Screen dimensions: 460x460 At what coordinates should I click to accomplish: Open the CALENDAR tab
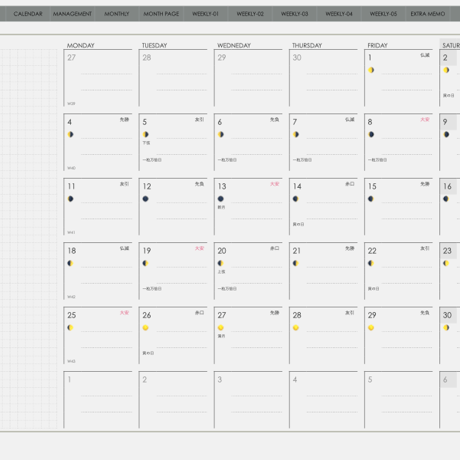28,14
